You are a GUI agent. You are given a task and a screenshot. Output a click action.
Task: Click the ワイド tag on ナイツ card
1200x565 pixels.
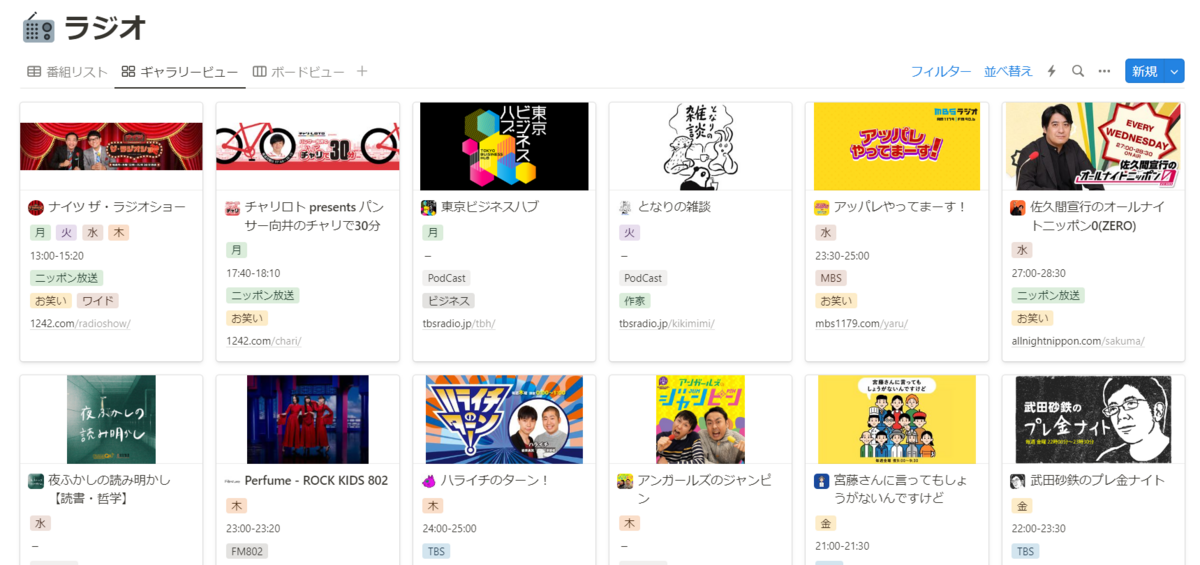pos(97,301)
